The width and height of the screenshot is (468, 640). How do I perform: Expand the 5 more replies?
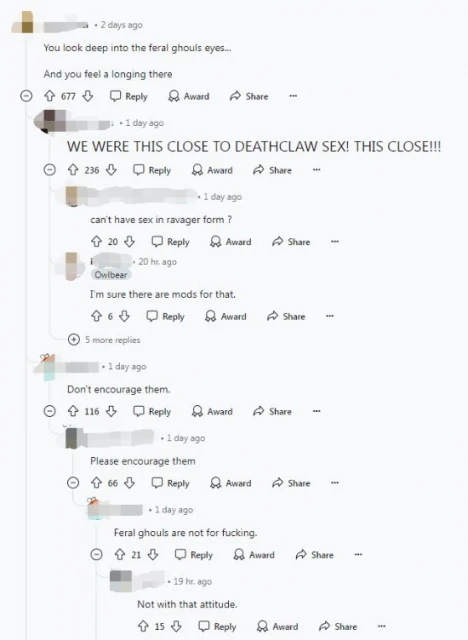click(x=104, y=340)
